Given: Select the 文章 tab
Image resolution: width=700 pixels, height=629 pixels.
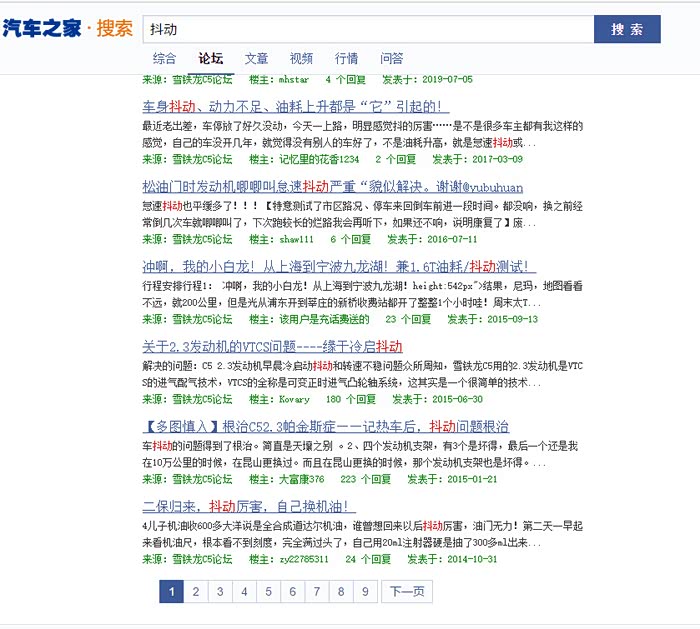Looking at the screenshot, I should click(256, 58).
